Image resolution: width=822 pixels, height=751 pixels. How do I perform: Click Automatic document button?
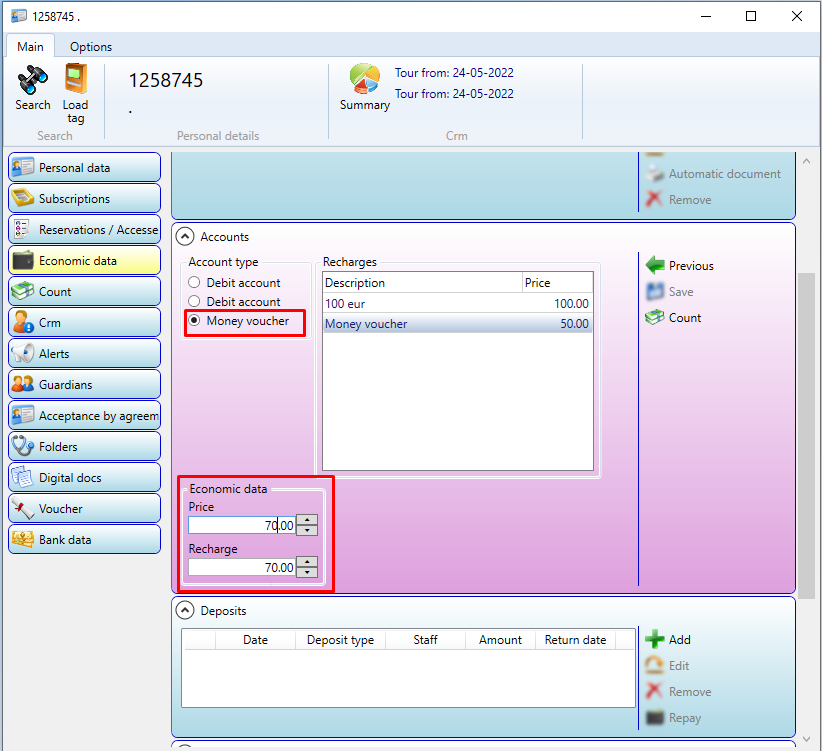pyautogui.click(x=713, y=173)
